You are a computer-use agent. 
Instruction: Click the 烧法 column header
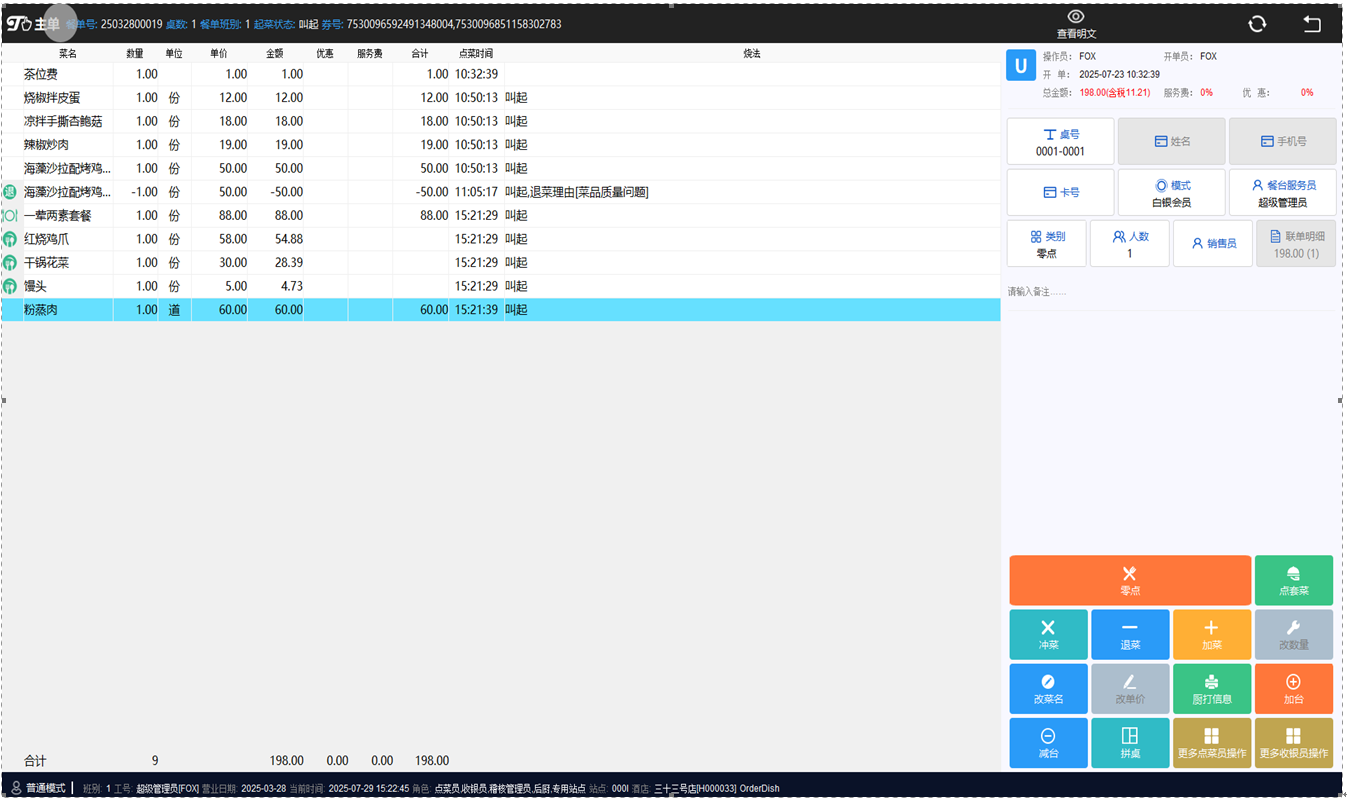(x=752, y=53)
